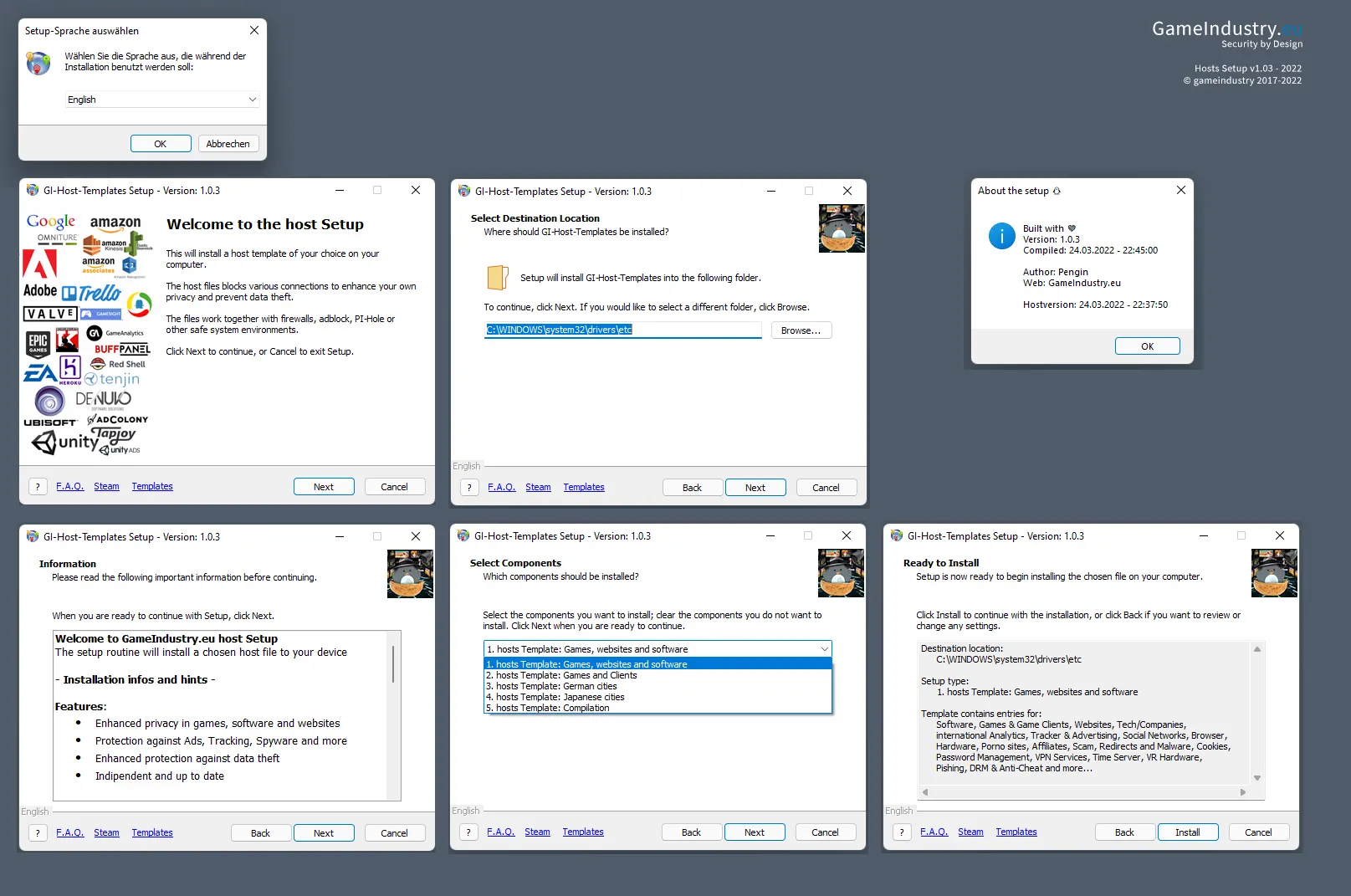Image resolution: width=1351 pixels, height=896 pixels.
Task: Open the English language dropdown
Action: coord(162,100)
